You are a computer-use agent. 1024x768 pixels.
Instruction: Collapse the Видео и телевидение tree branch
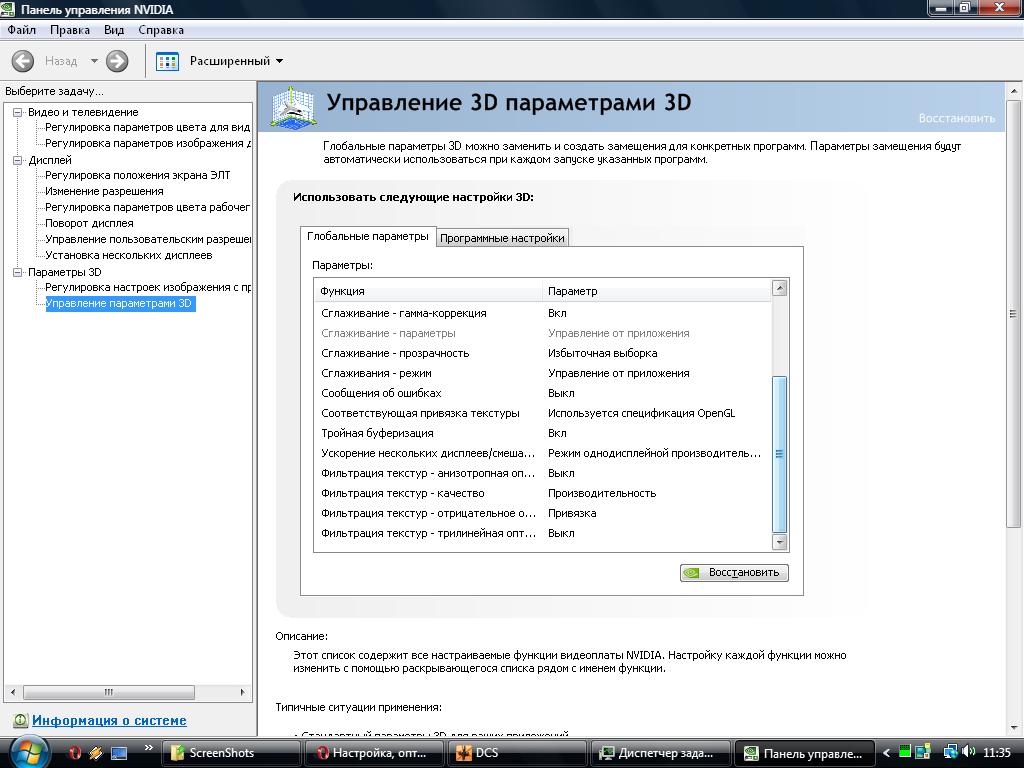18,112
